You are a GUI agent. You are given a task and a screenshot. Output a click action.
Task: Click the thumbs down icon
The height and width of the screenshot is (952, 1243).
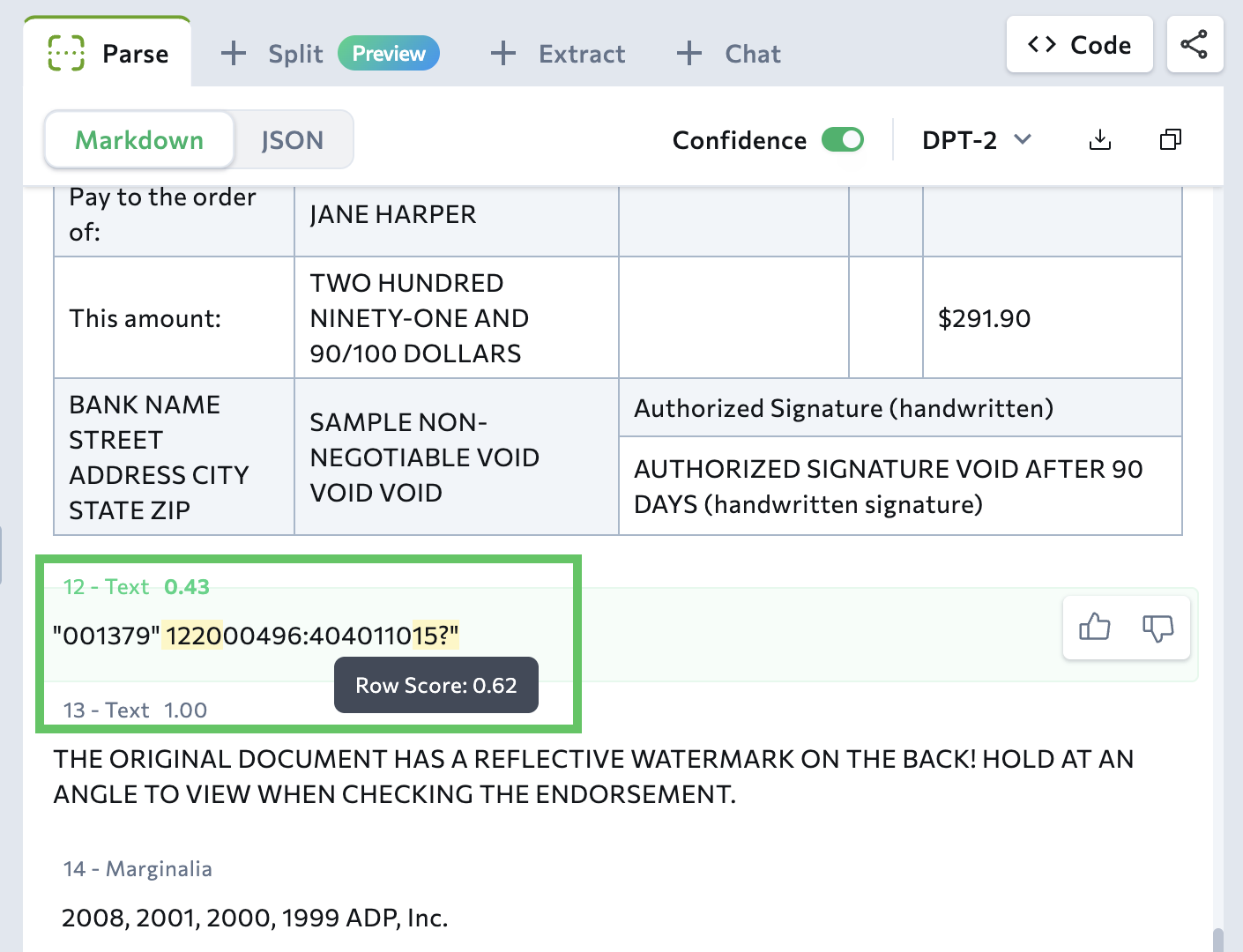[1158, 627]
